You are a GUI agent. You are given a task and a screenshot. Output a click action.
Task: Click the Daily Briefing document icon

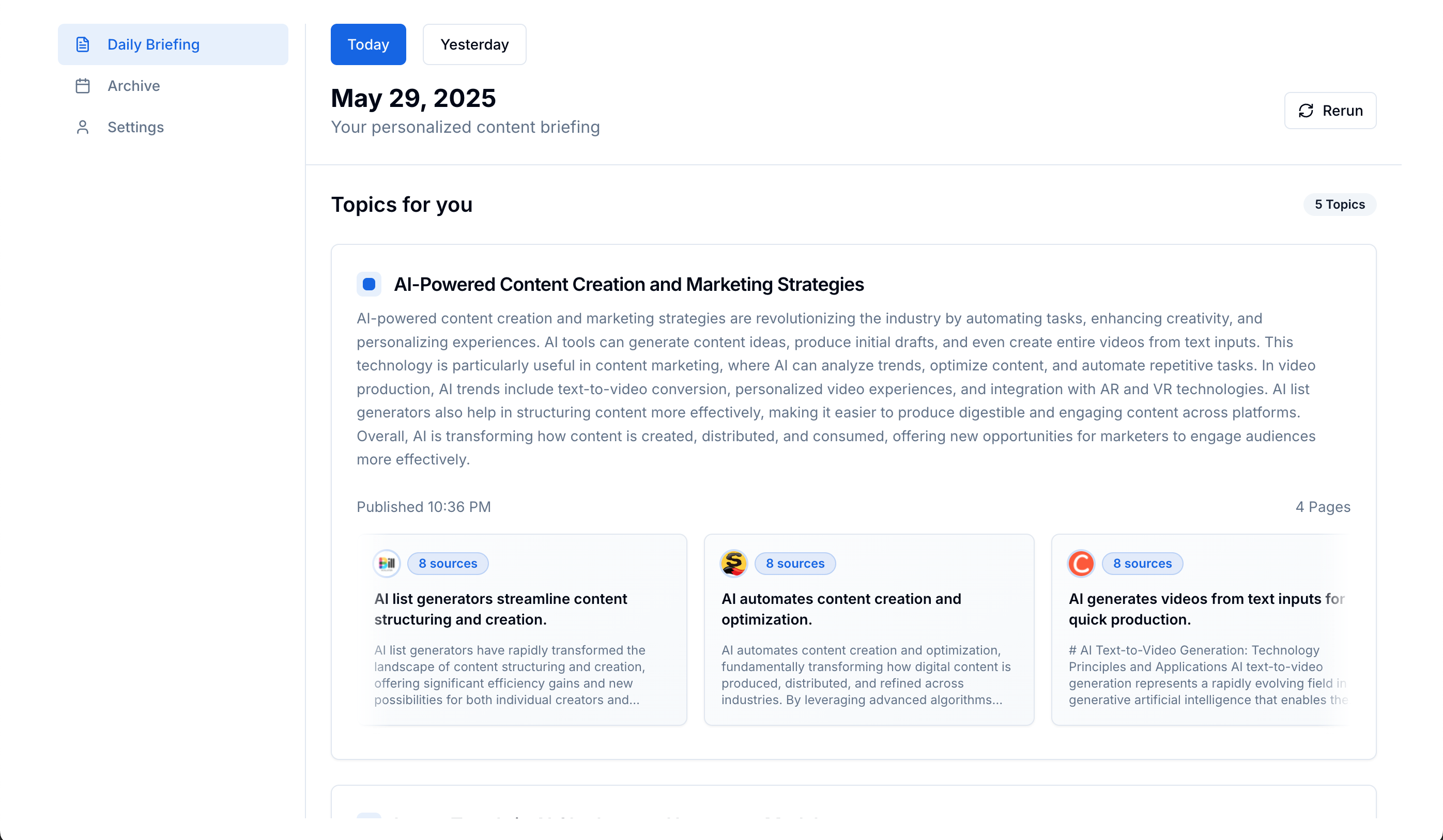[83, 44]
